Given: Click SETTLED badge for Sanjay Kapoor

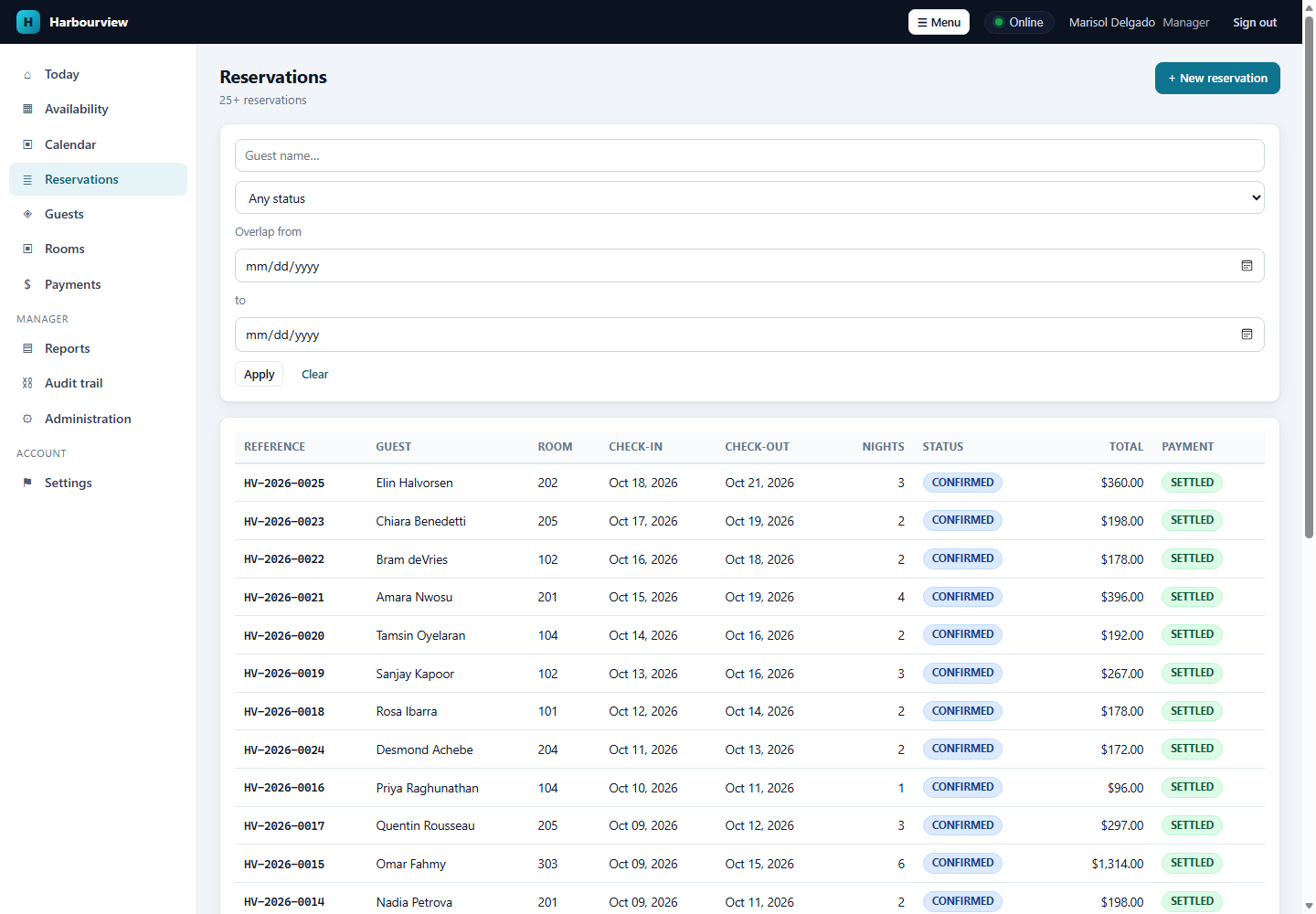Looking at the screenshot, I should pyautogui.click(x=1192, y=673).
